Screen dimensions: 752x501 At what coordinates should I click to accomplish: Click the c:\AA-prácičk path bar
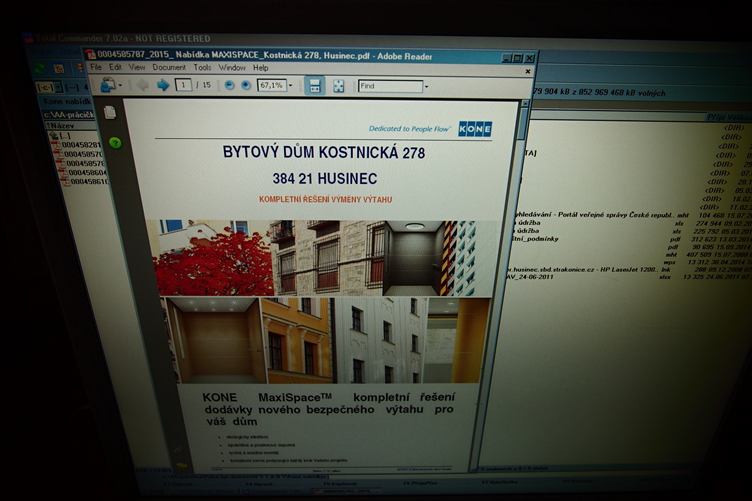coord(68,115)
